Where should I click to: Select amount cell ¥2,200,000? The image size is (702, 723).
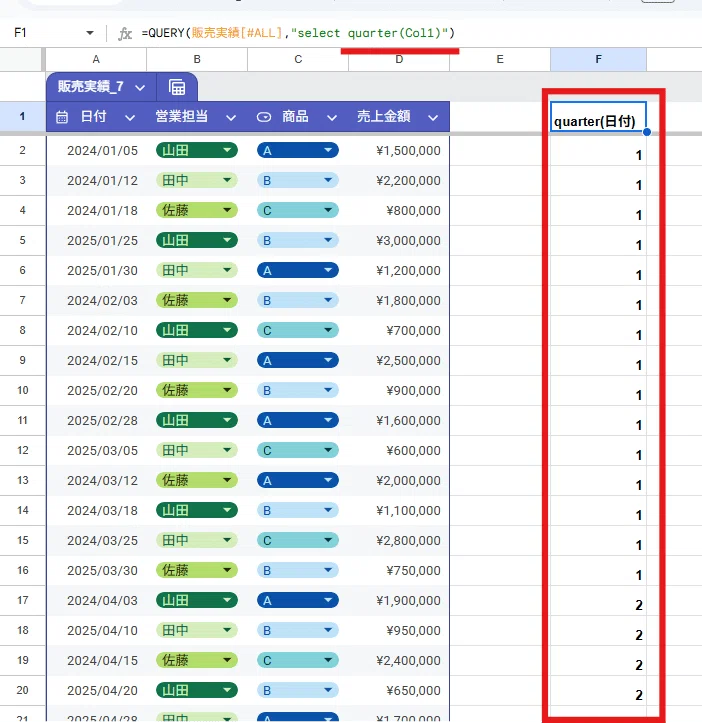tap(399, 180)
